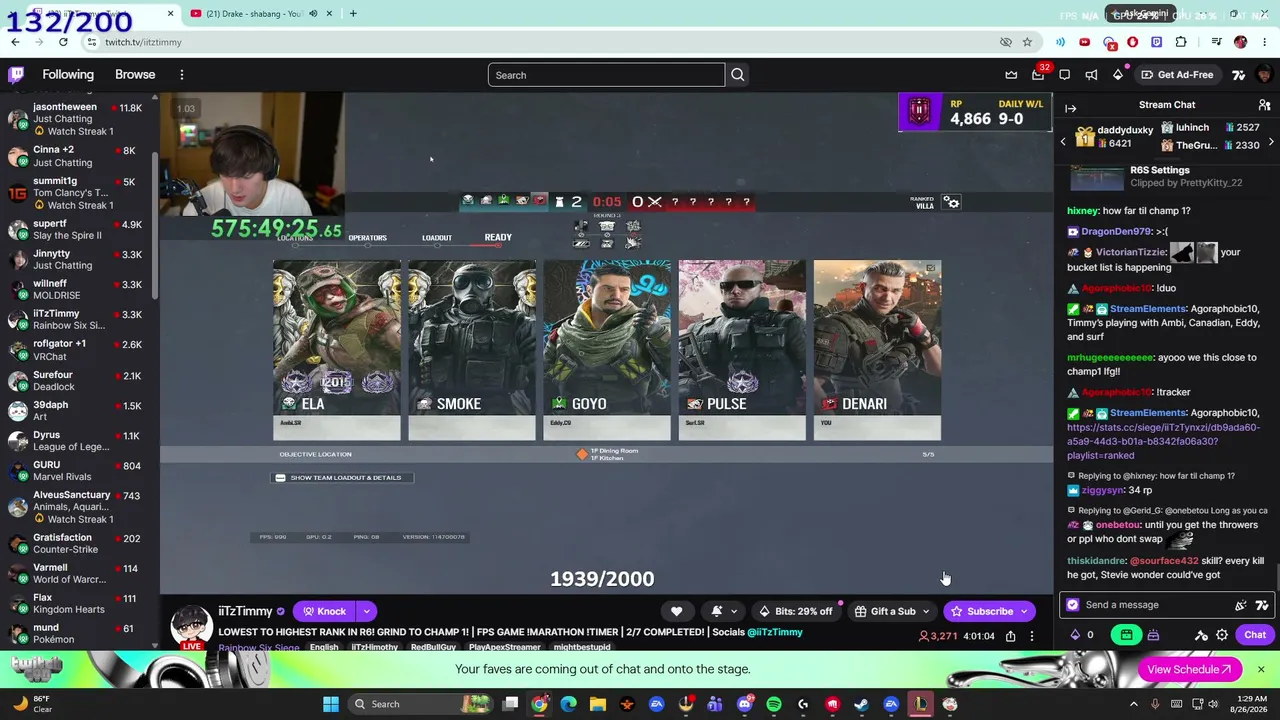Open Twitch notifications inbox with 32 badge
This screenshot has width=1280, height=720.
(1038, 75)
